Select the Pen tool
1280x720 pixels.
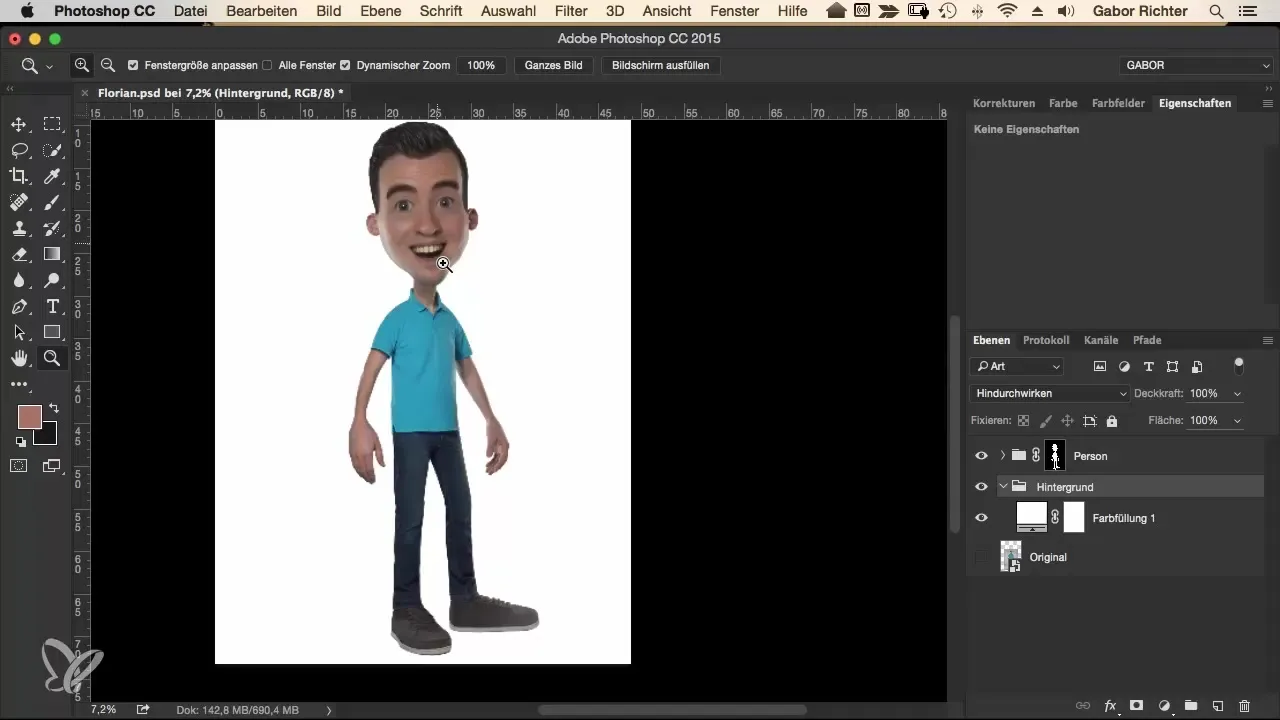(x=19, y=306)
